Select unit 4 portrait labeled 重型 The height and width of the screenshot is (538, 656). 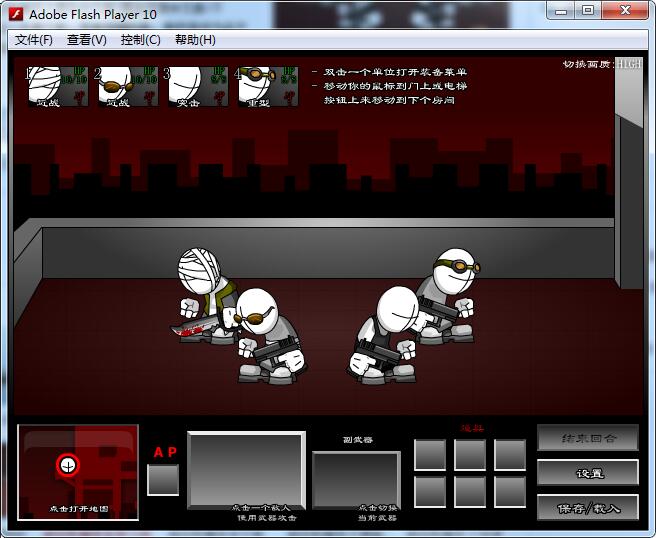(268, 87)
